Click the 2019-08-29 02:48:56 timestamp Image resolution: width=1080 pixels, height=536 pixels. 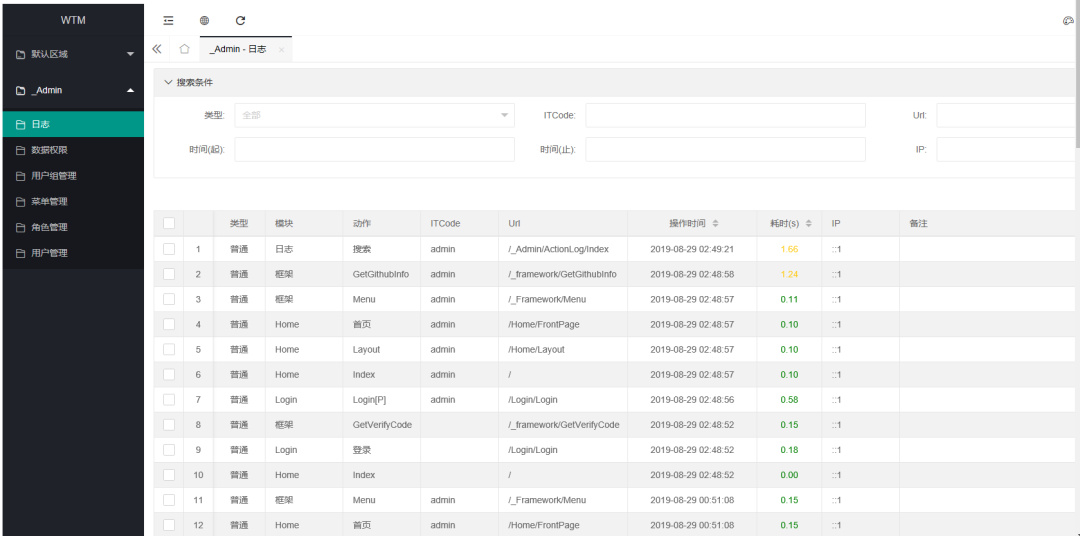click(692, 400)
